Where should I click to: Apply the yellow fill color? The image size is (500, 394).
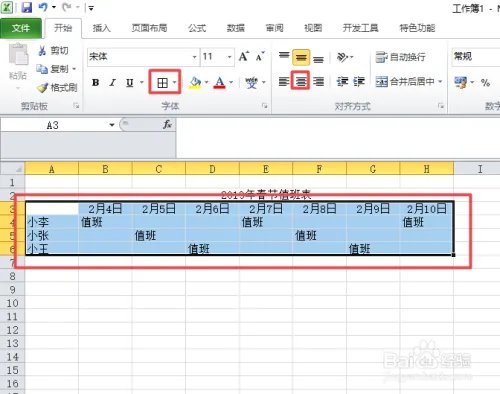coord(195,82)
